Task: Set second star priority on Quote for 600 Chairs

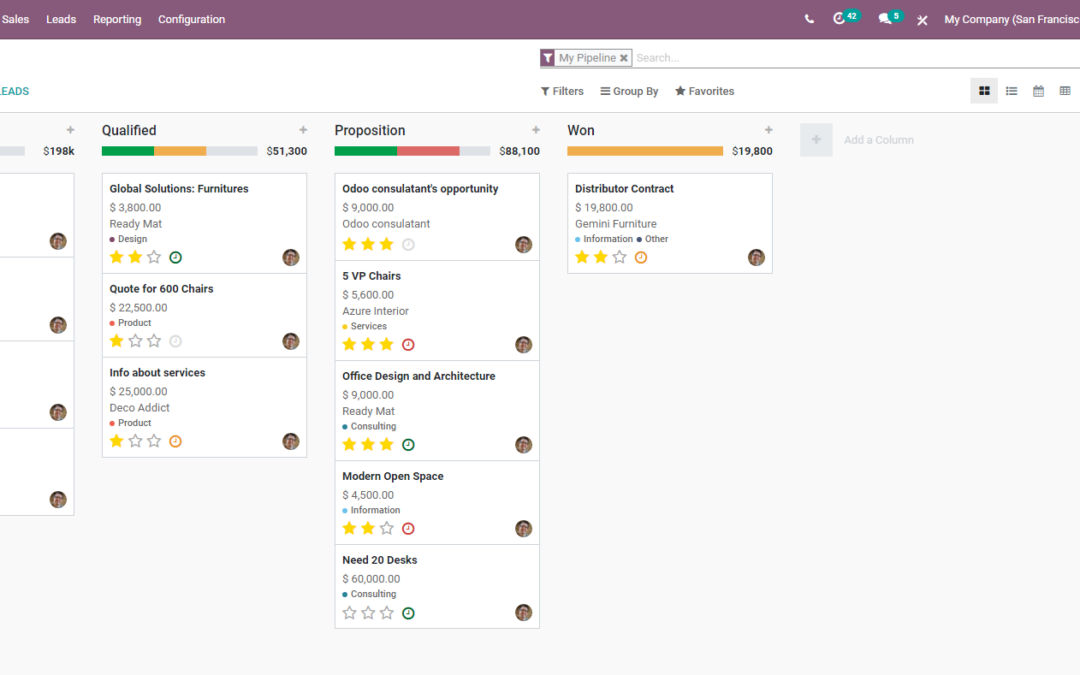Action: (136, 341)
